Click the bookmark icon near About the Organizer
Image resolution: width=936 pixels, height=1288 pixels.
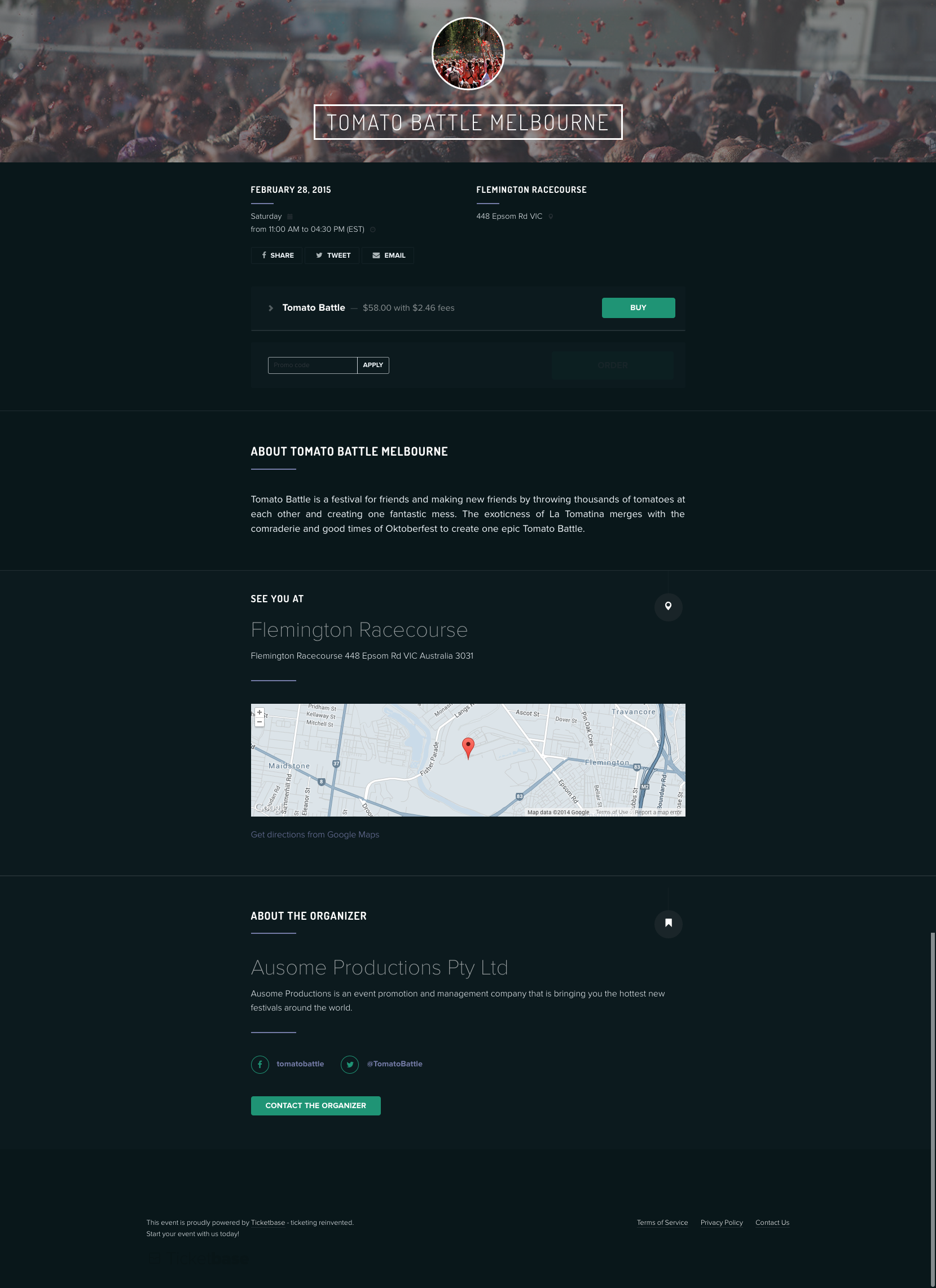click(668, 923)
